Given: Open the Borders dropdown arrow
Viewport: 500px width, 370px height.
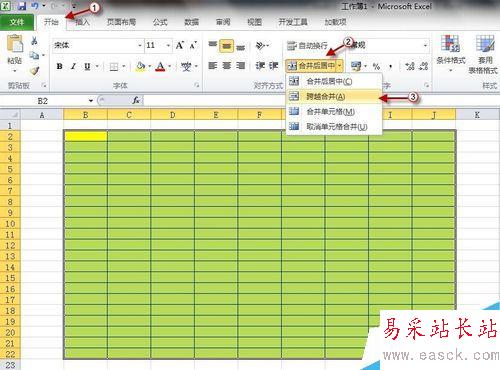Looking at the screenshot, I should tap(124, 67).
